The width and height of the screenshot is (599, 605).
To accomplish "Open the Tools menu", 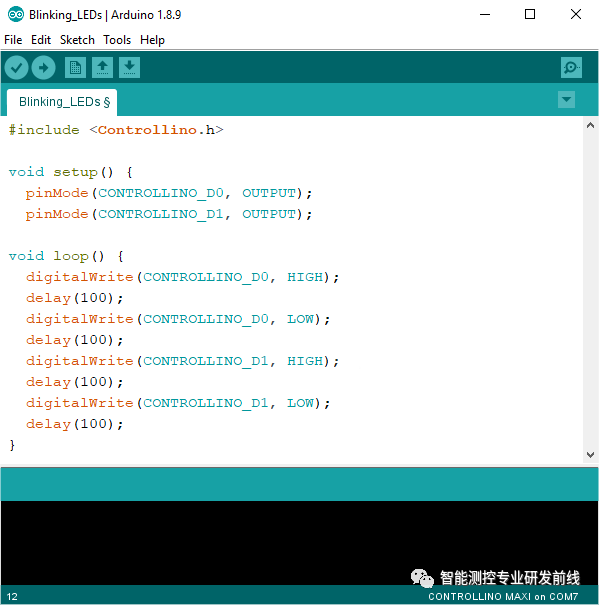I will [x=117, y=40].
